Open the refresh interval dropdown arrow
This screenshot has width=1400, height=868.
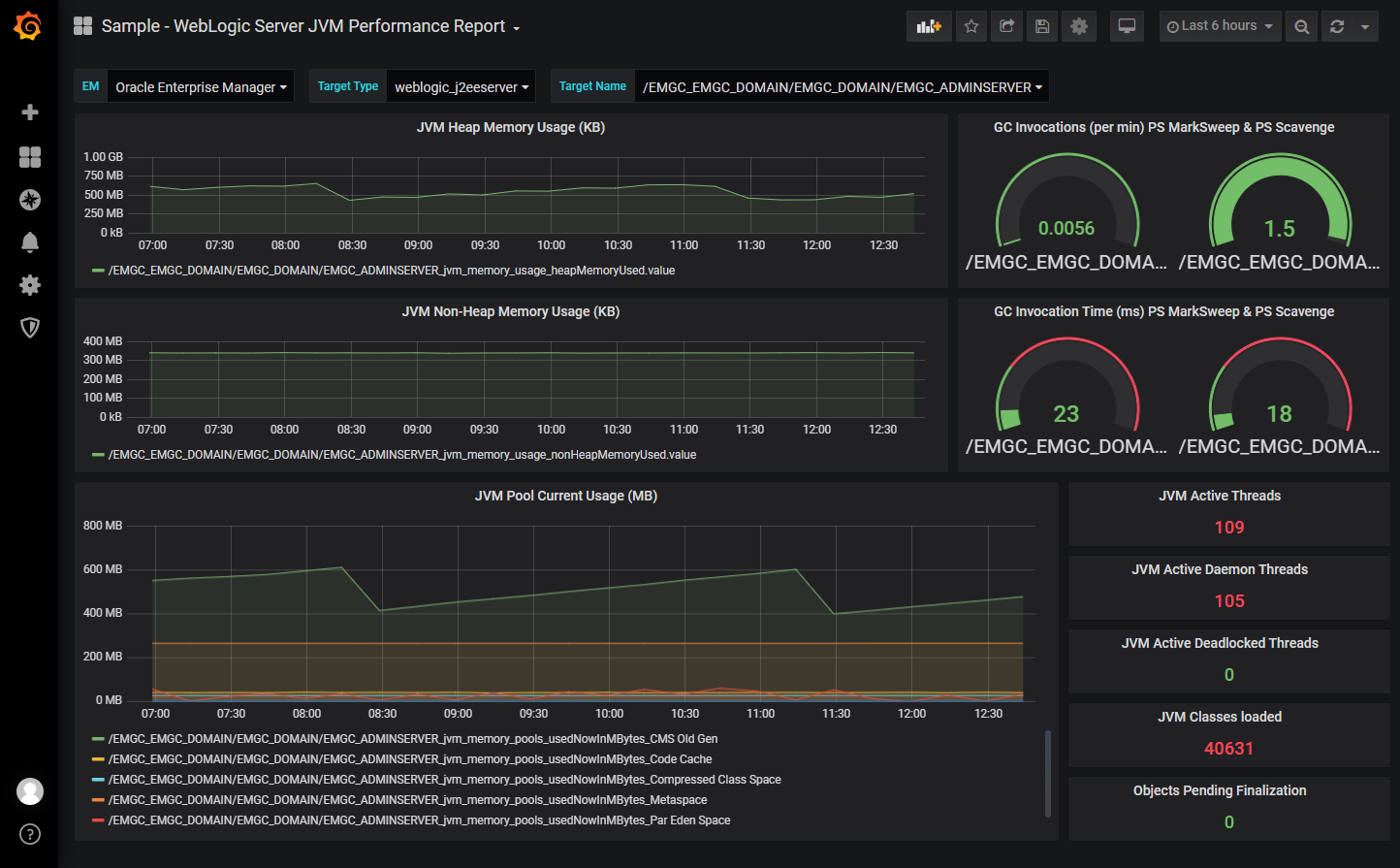[x=1365, y=26]
